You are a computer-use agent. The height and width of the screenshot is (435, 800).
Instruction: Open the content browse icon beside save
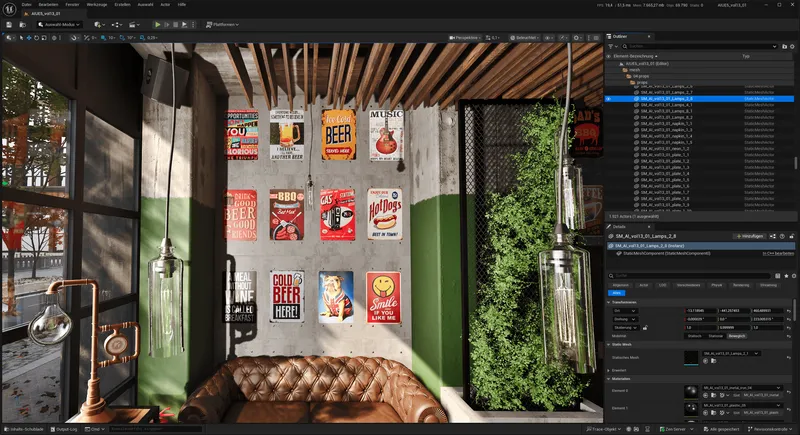click(22, 24)
